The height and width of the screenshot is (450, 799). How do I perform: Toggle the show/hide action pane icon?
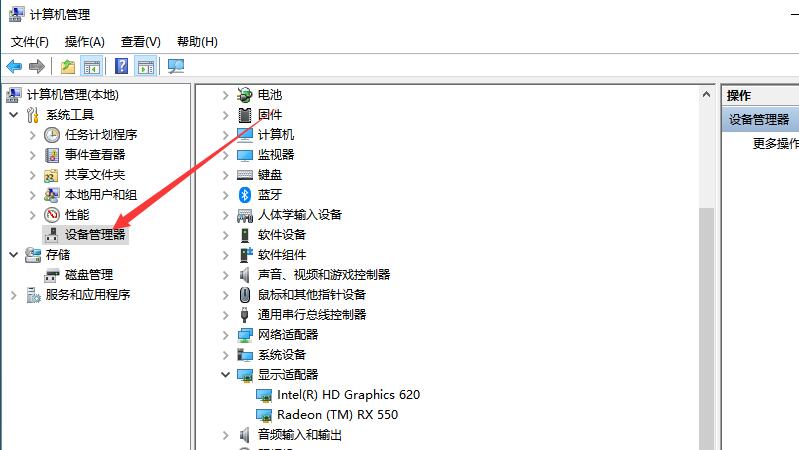[x=146, y=66]
